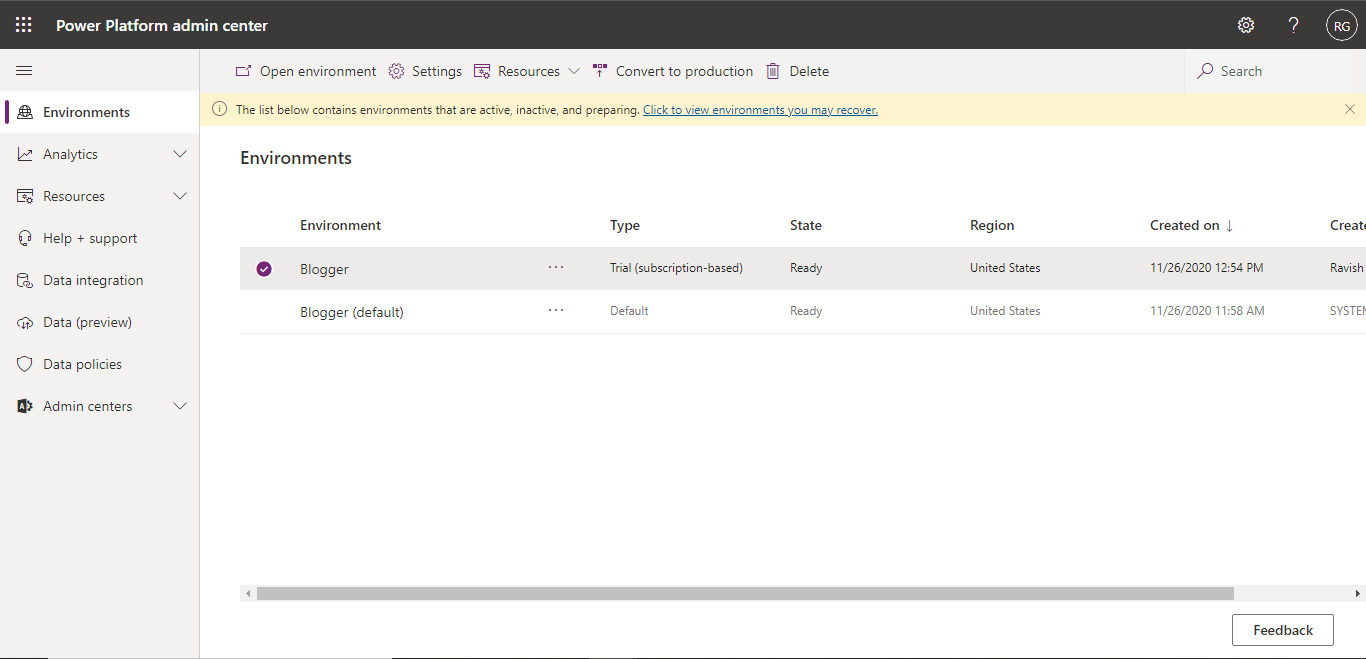Click the Resources sidebar icon
1366x659 pixels.
click(25, 196)
